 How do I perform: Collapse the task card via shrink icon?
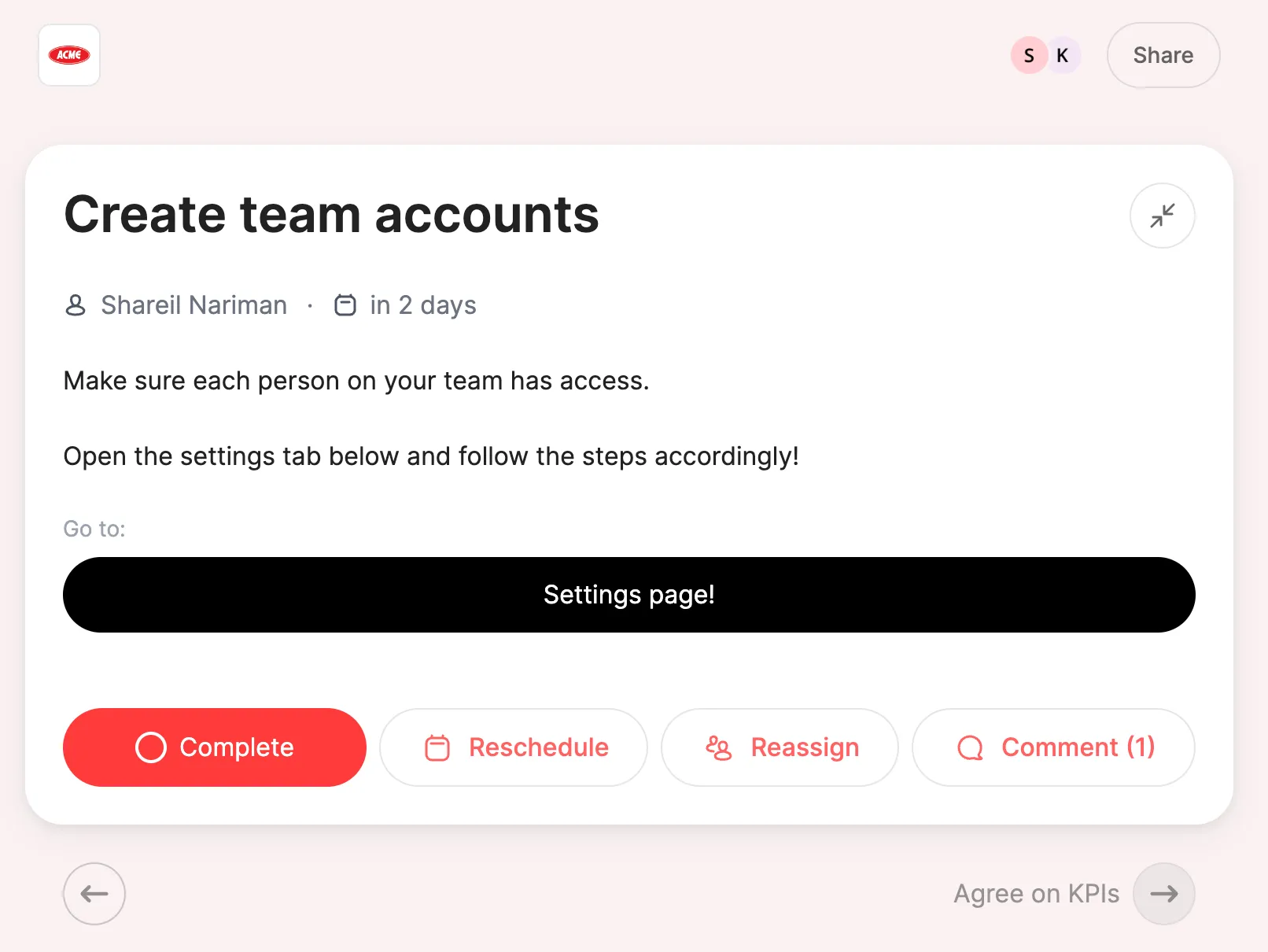[1162, 216]
